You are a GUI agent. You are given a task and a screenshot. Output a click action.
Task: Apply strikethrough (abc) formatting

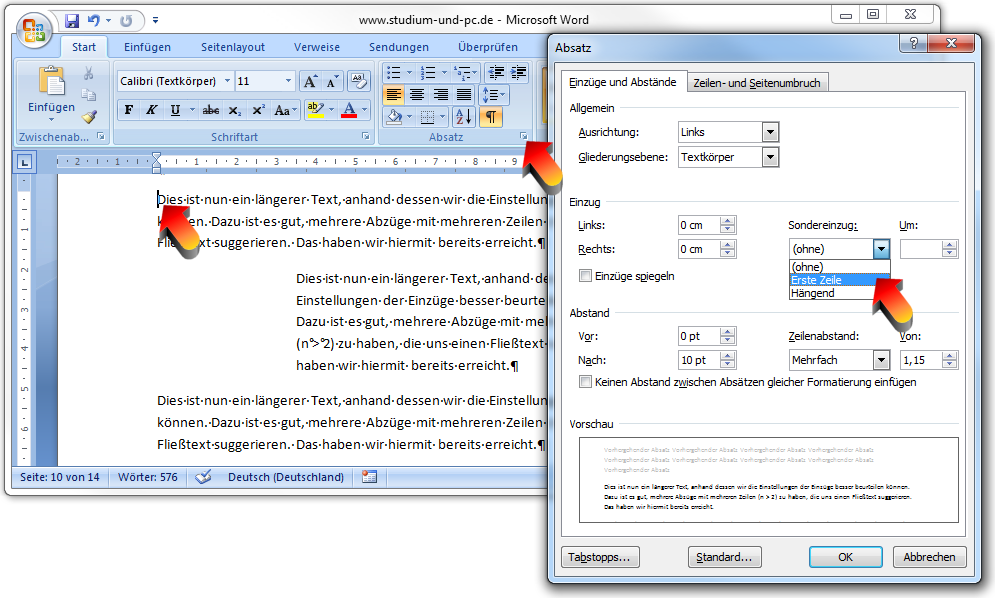pyautogui.click(x=211, y=110)
